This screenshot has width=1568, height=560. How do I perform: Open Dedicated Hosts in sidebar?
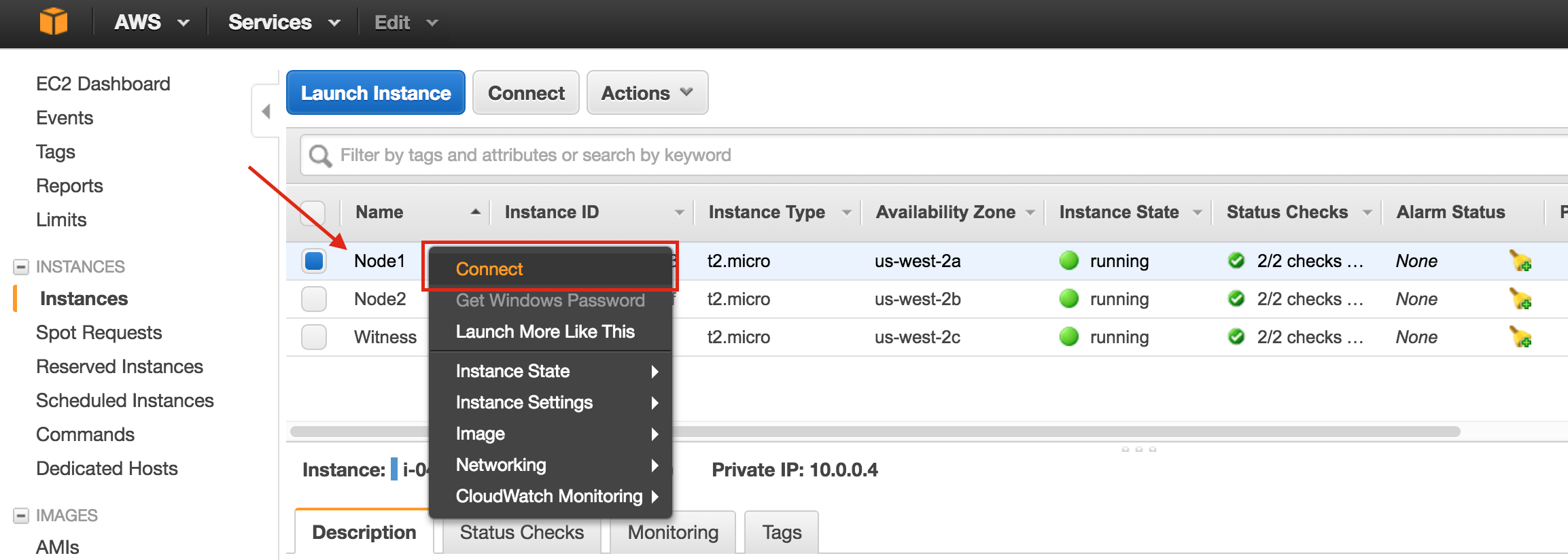tap(107, 468)
